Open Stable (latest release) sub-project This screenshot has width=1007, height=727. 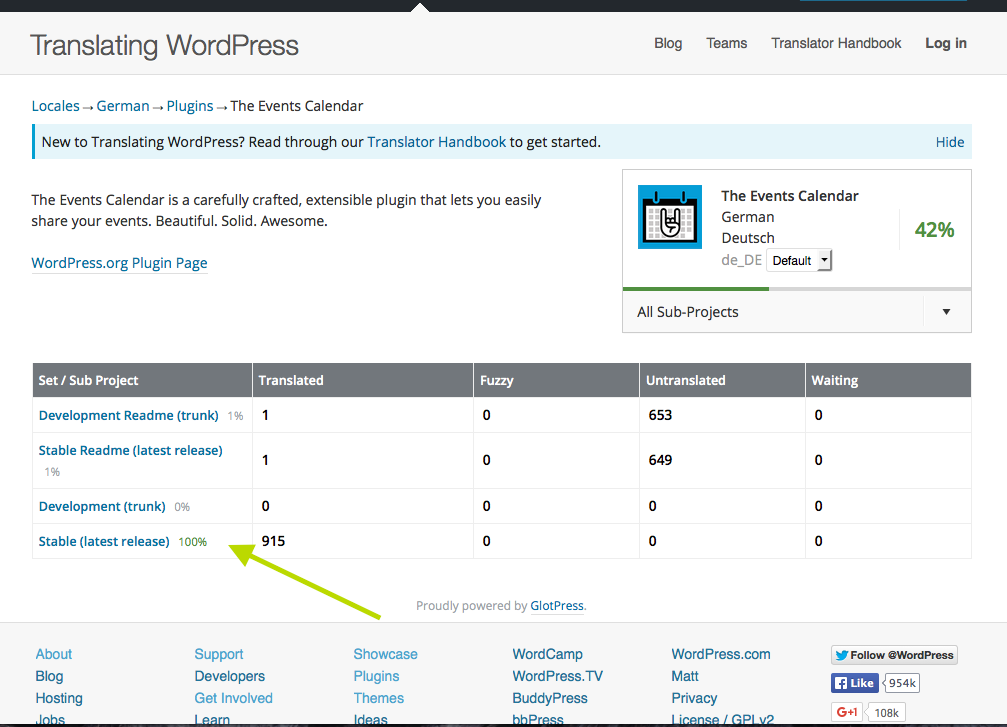click(104, 541)
